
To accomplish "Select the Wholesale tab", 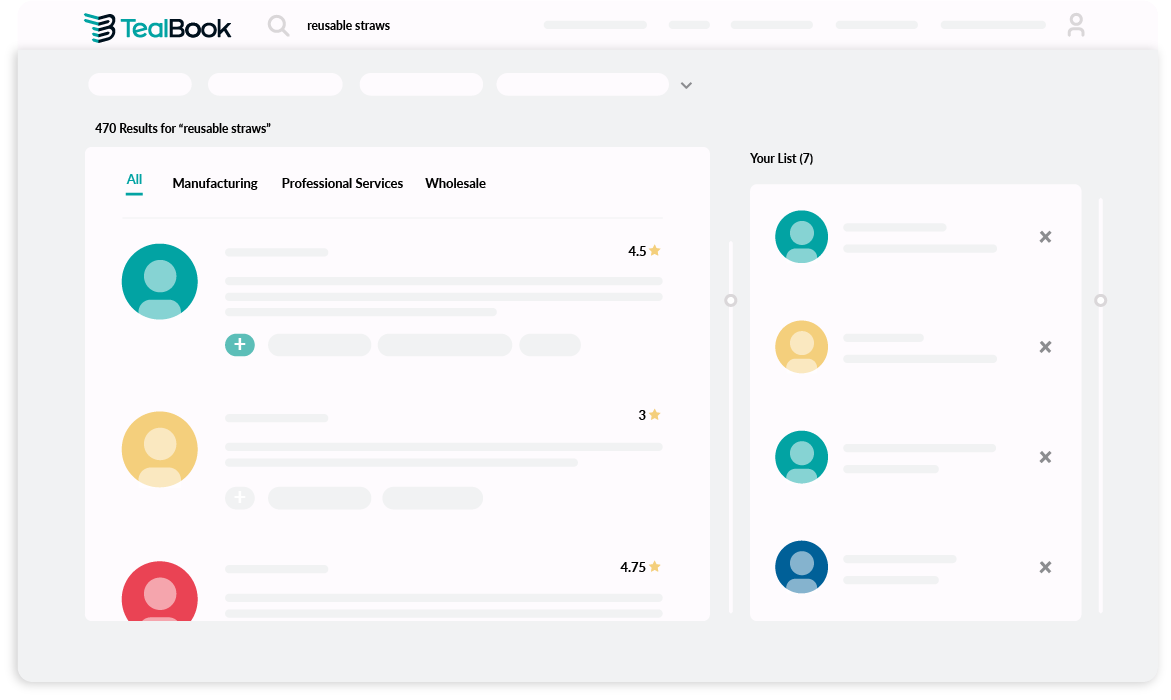I will point(455,183).
